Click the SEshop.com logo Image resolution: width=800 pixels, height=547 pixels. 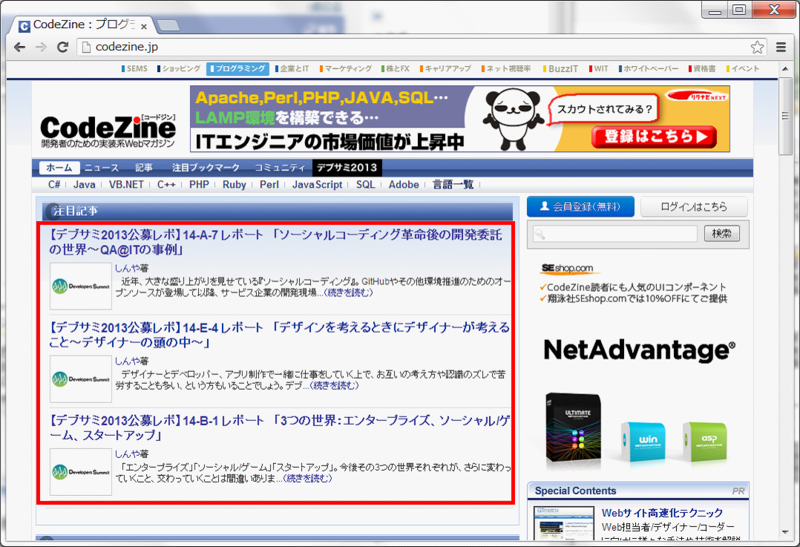pos(567,268)
